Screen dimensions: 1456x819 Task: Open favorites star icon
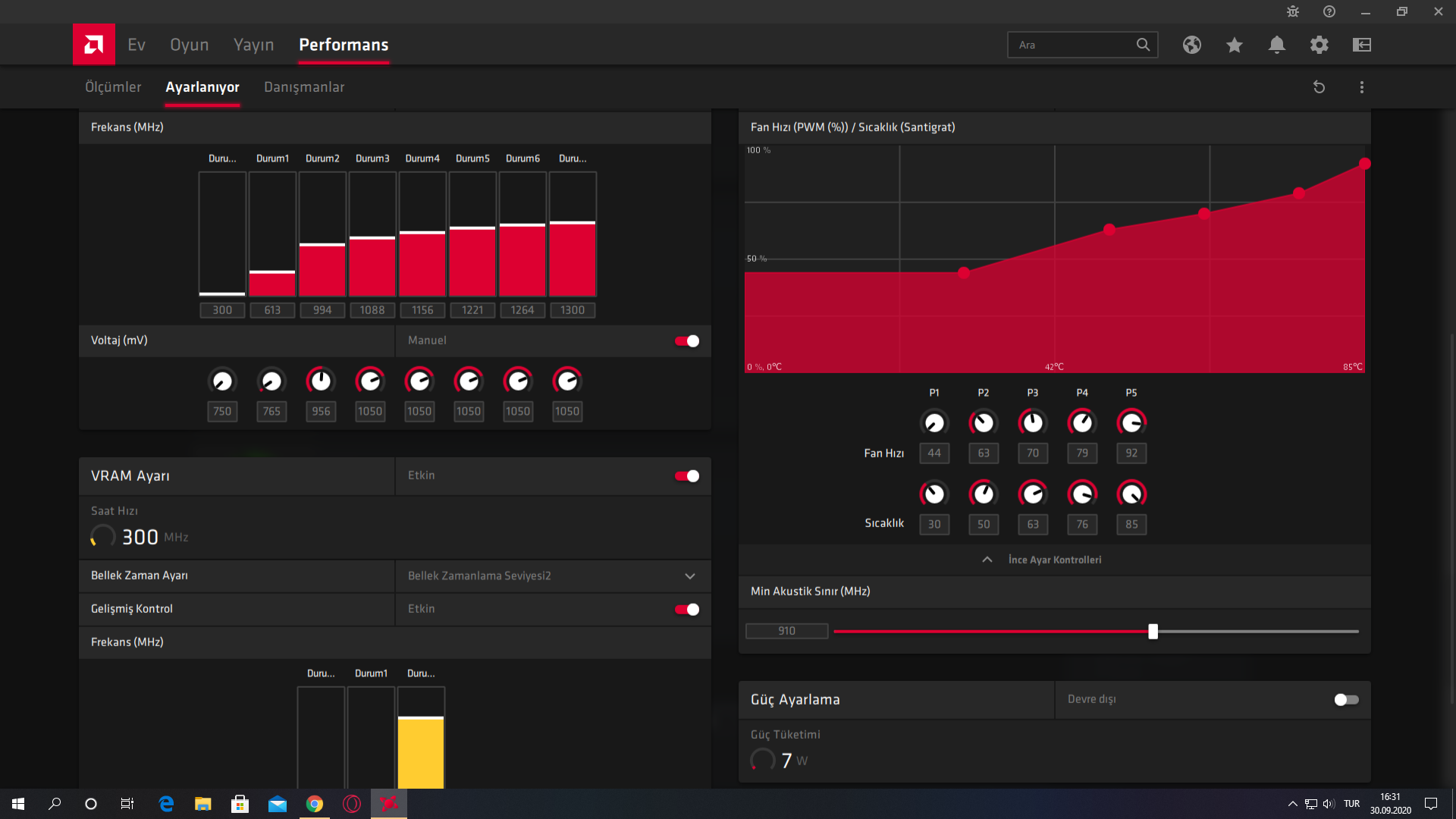coord(1234,45)
